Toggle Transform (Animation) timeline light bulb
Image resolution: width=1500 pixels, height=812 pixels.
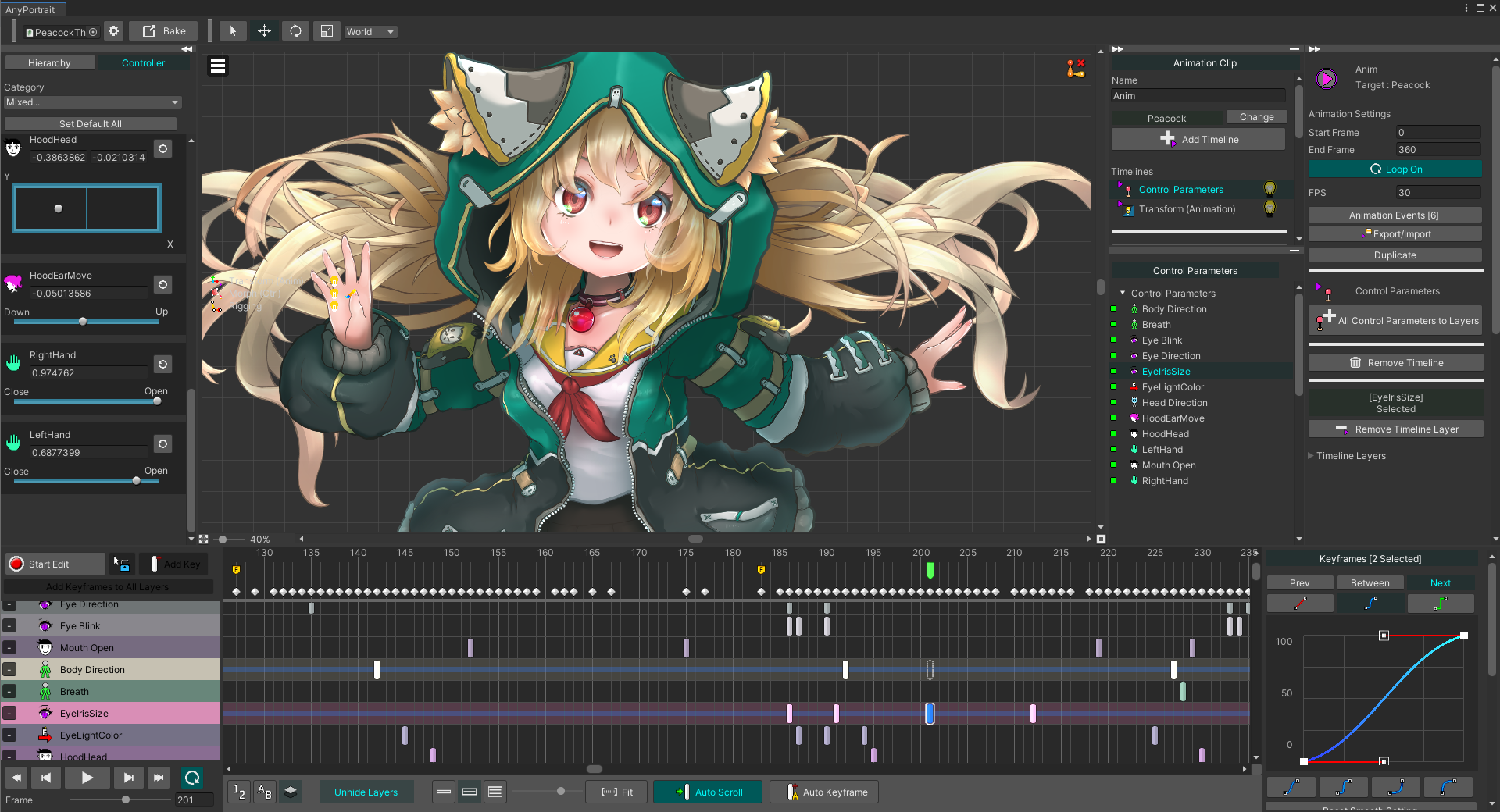tap(1270, 208)
